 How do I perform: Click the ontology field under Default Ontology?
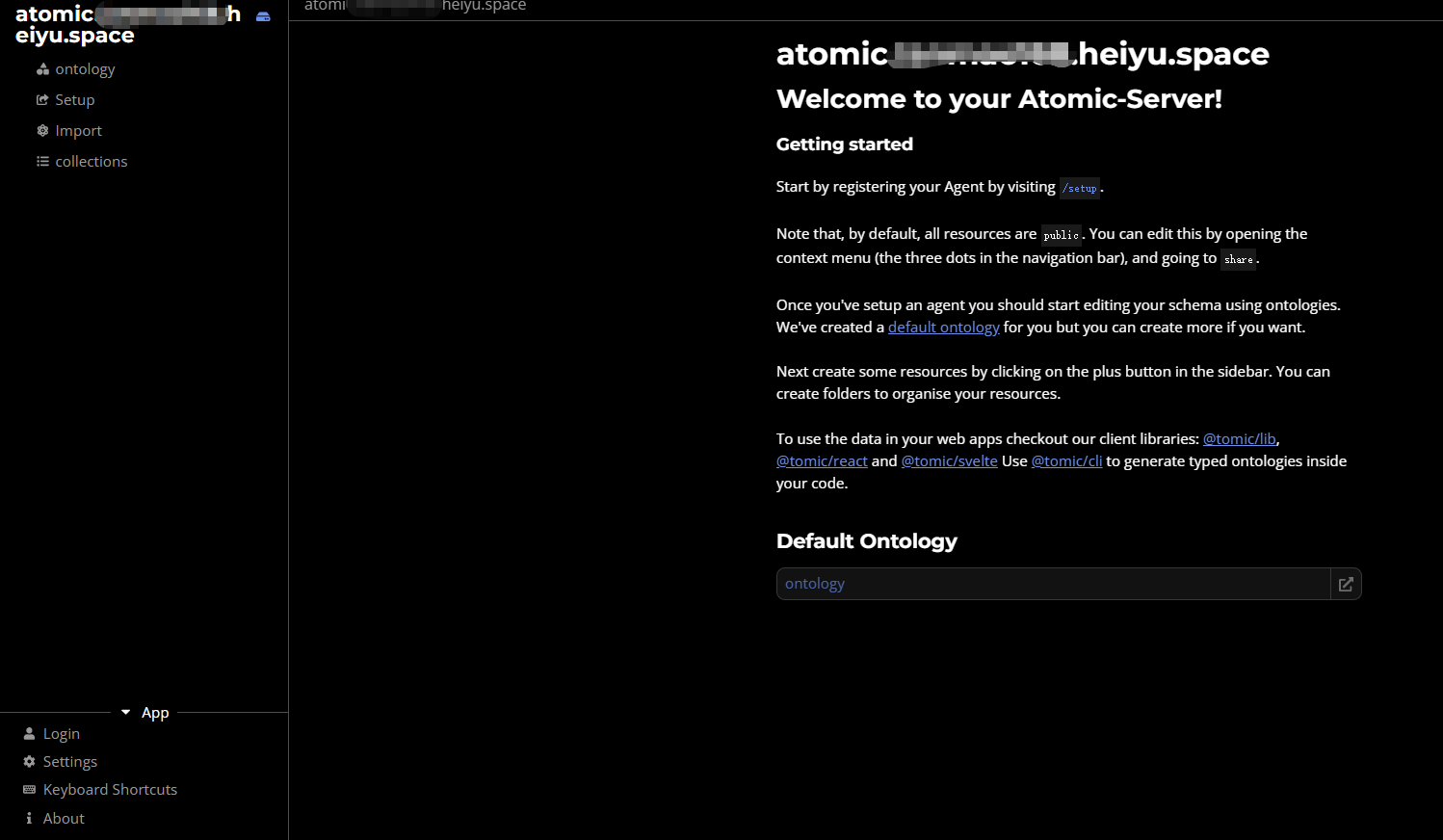pyautogui.click(x=1054, y=584)
